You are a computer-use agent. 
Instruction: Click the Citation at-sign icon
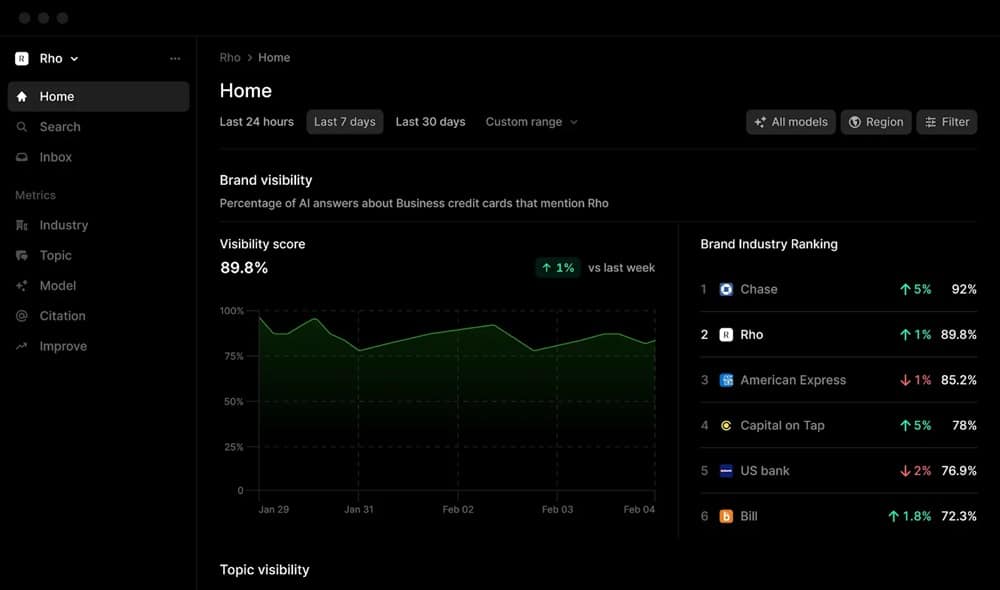click(x=22, y=316)
